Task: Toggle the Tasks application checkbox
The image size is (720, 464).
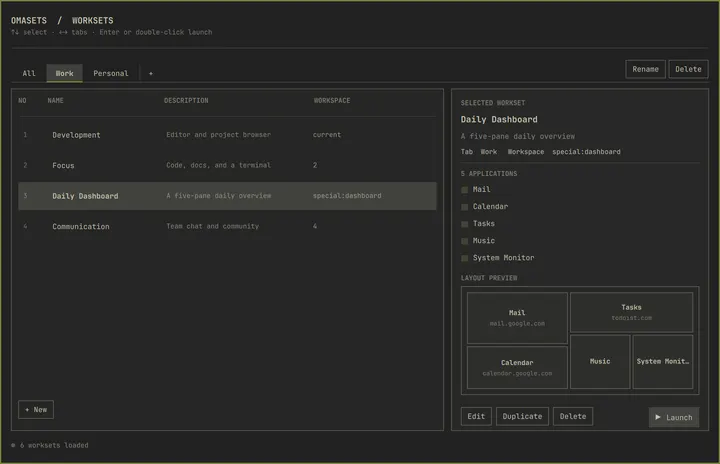Action: [x=464, y=224]
